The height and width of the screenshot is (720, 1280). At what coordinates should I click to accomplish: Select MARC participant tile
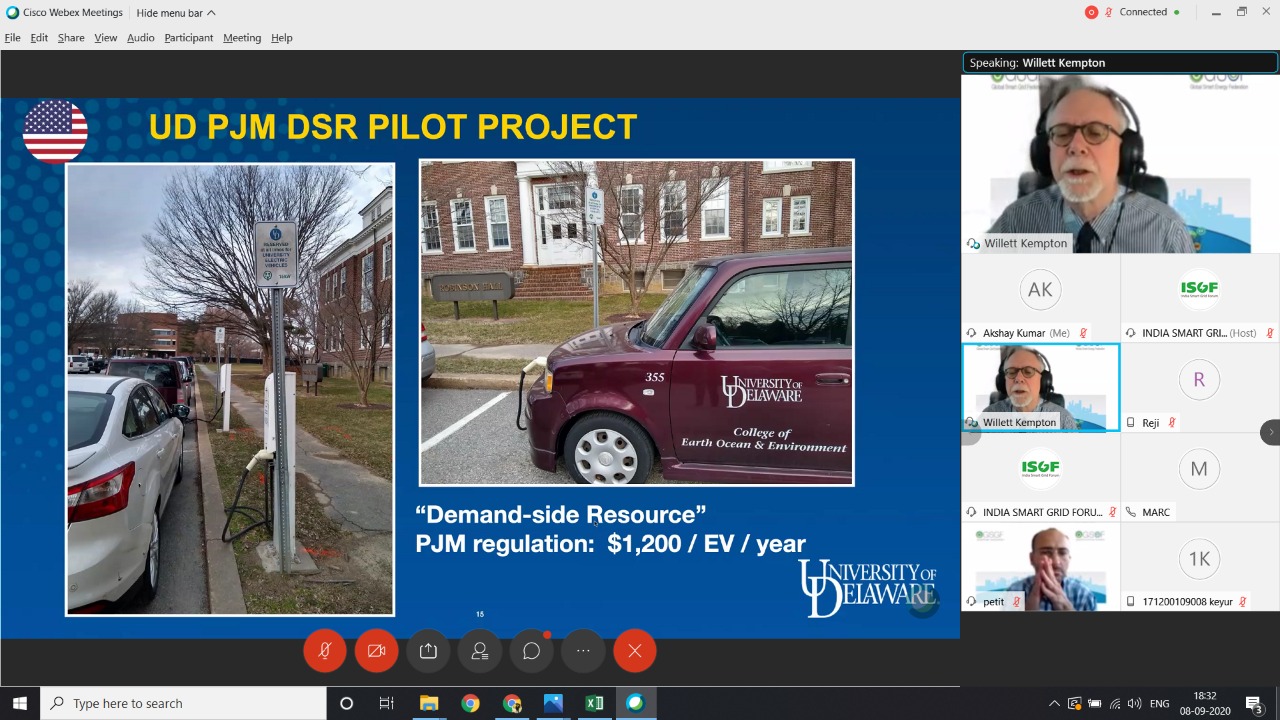point(1200,477)
